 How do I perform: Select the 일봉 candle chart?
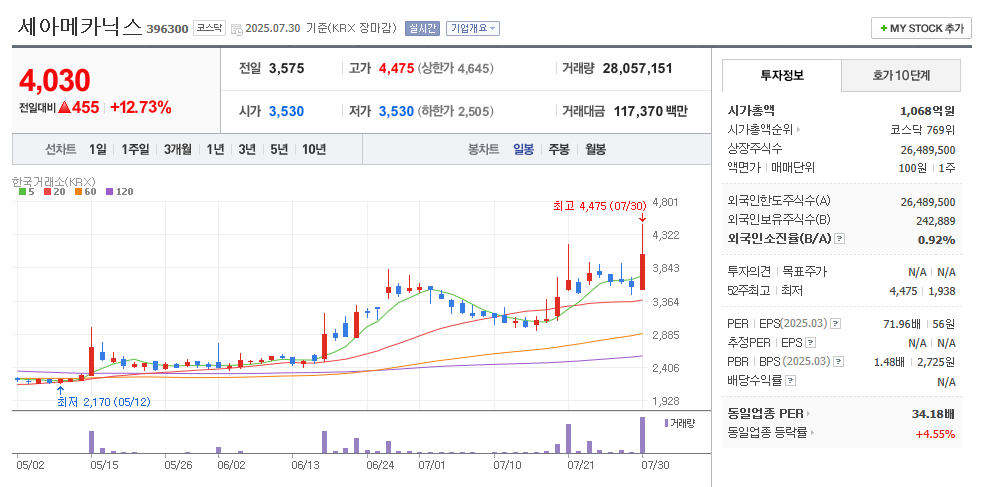(523, 149)
